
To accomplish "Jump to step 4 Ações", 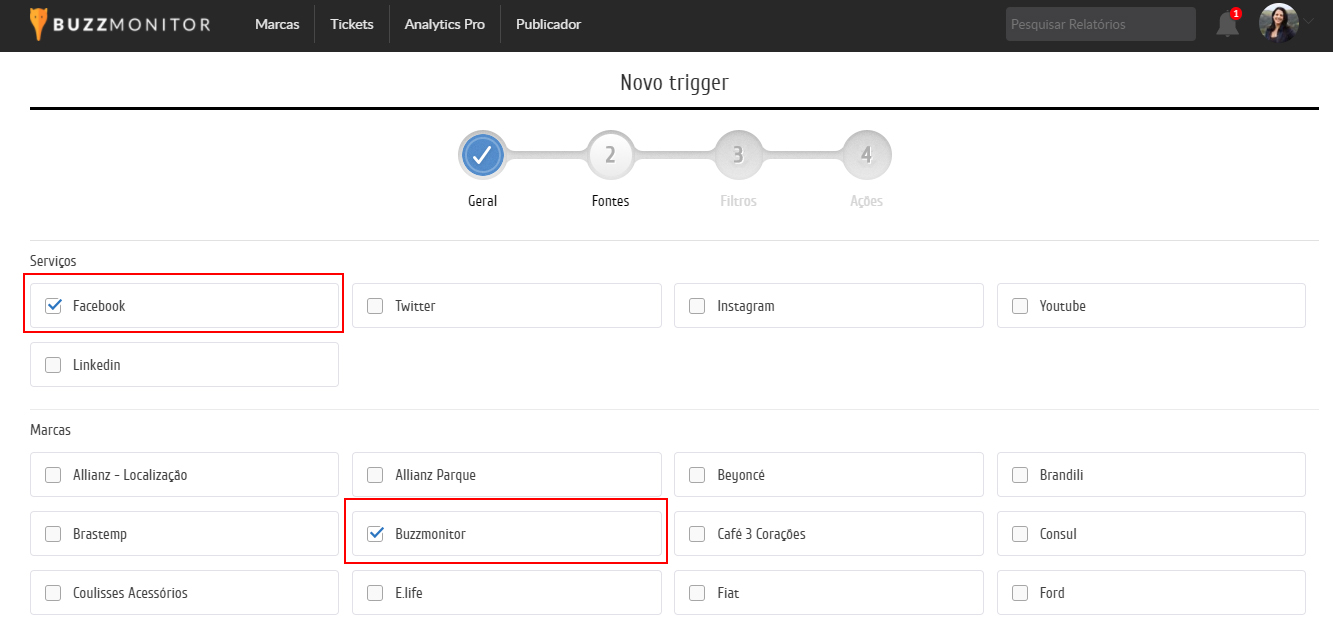I will [x=866, y=155].
